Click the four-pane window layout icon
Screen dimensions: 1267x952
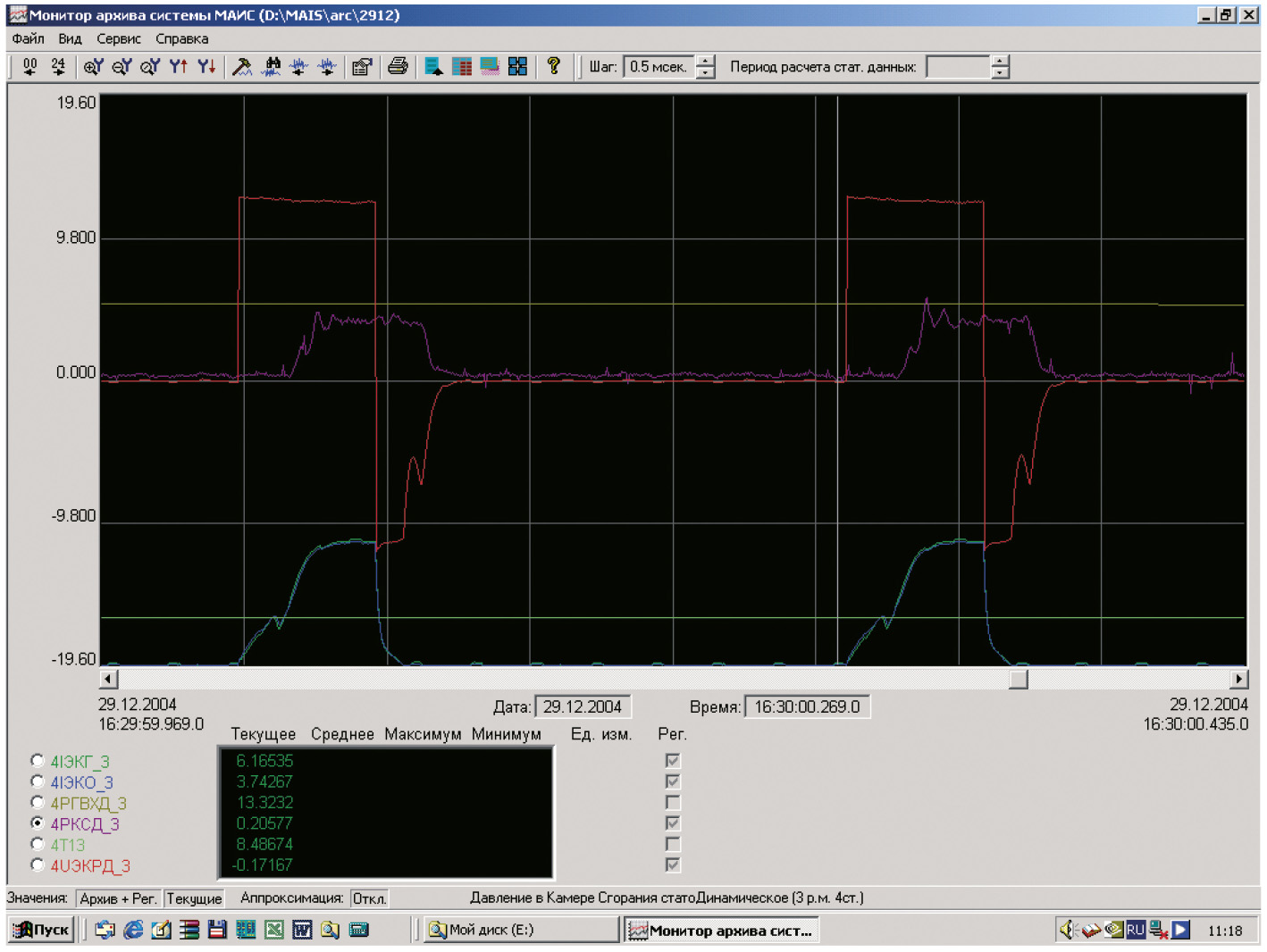coord(517,66)
